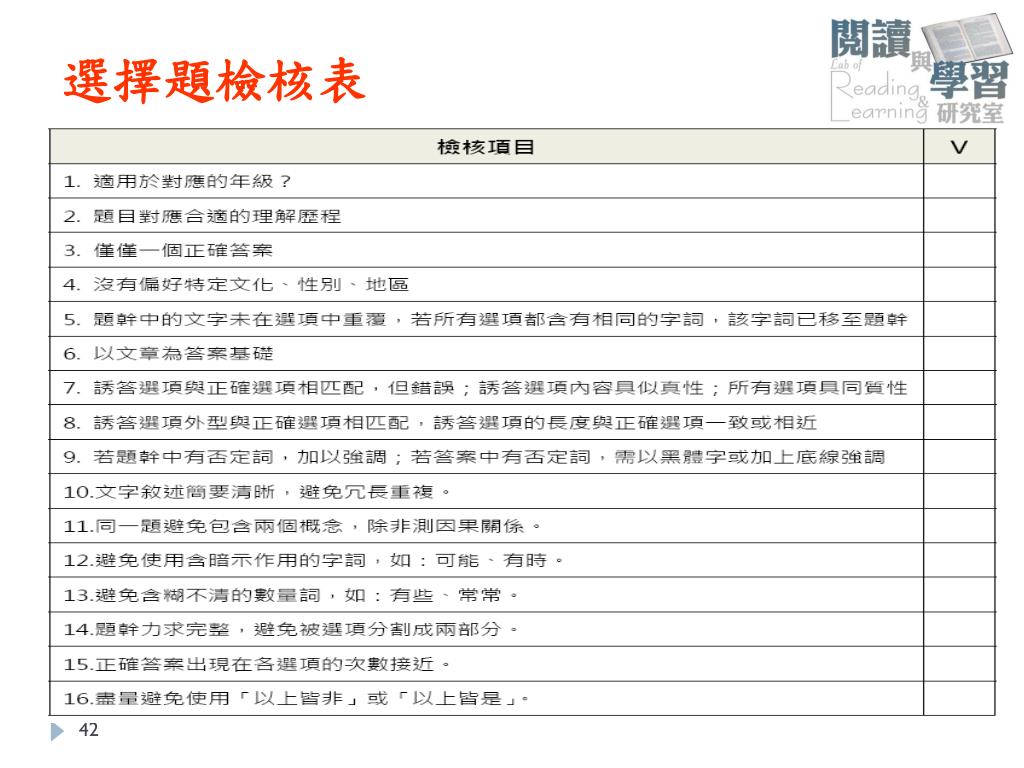Click the slide number triangle marker
Viewport: 1024px width, 768px height.
click(57, 731)
